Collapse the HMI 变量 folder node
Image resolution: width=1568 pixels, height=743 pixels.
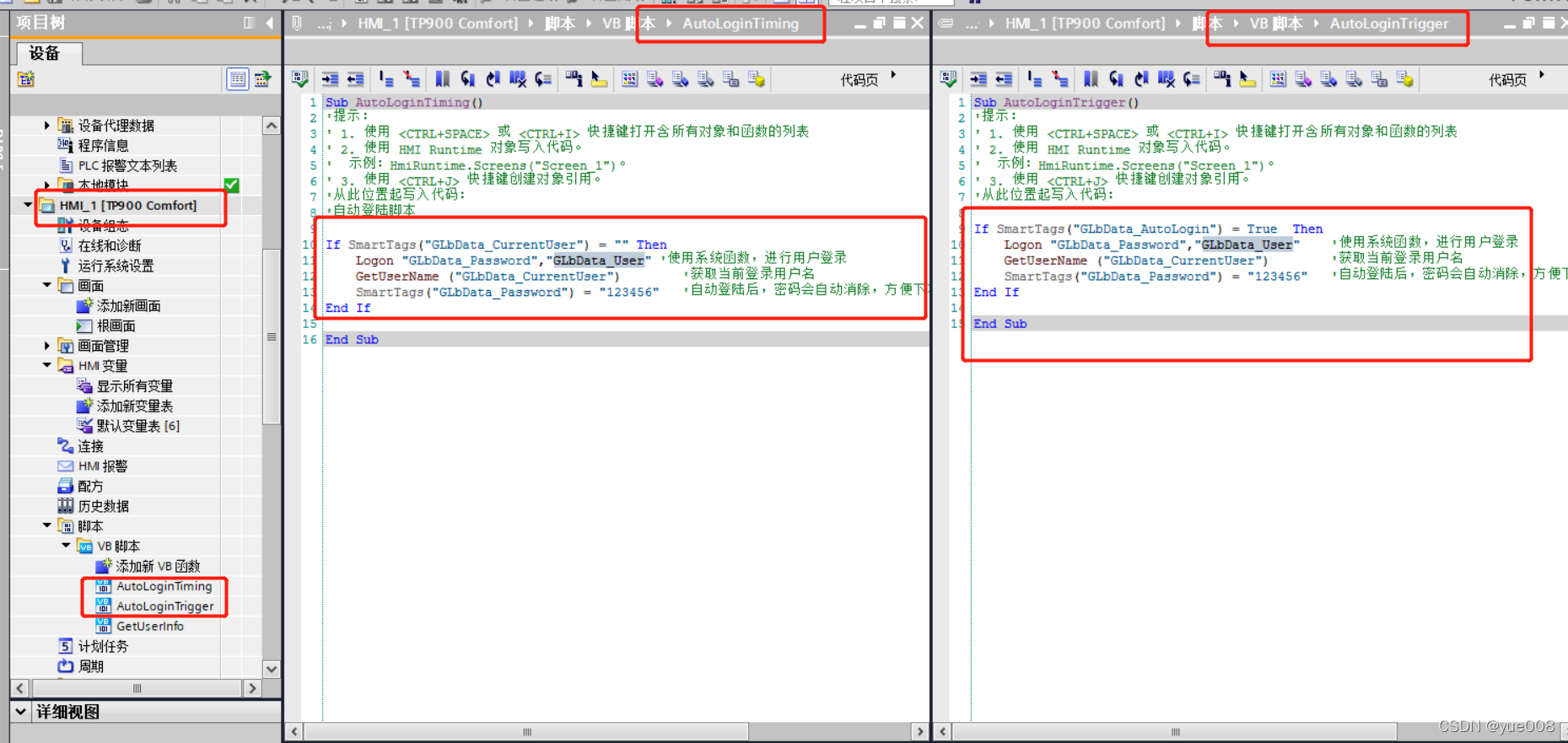(47, 365)
